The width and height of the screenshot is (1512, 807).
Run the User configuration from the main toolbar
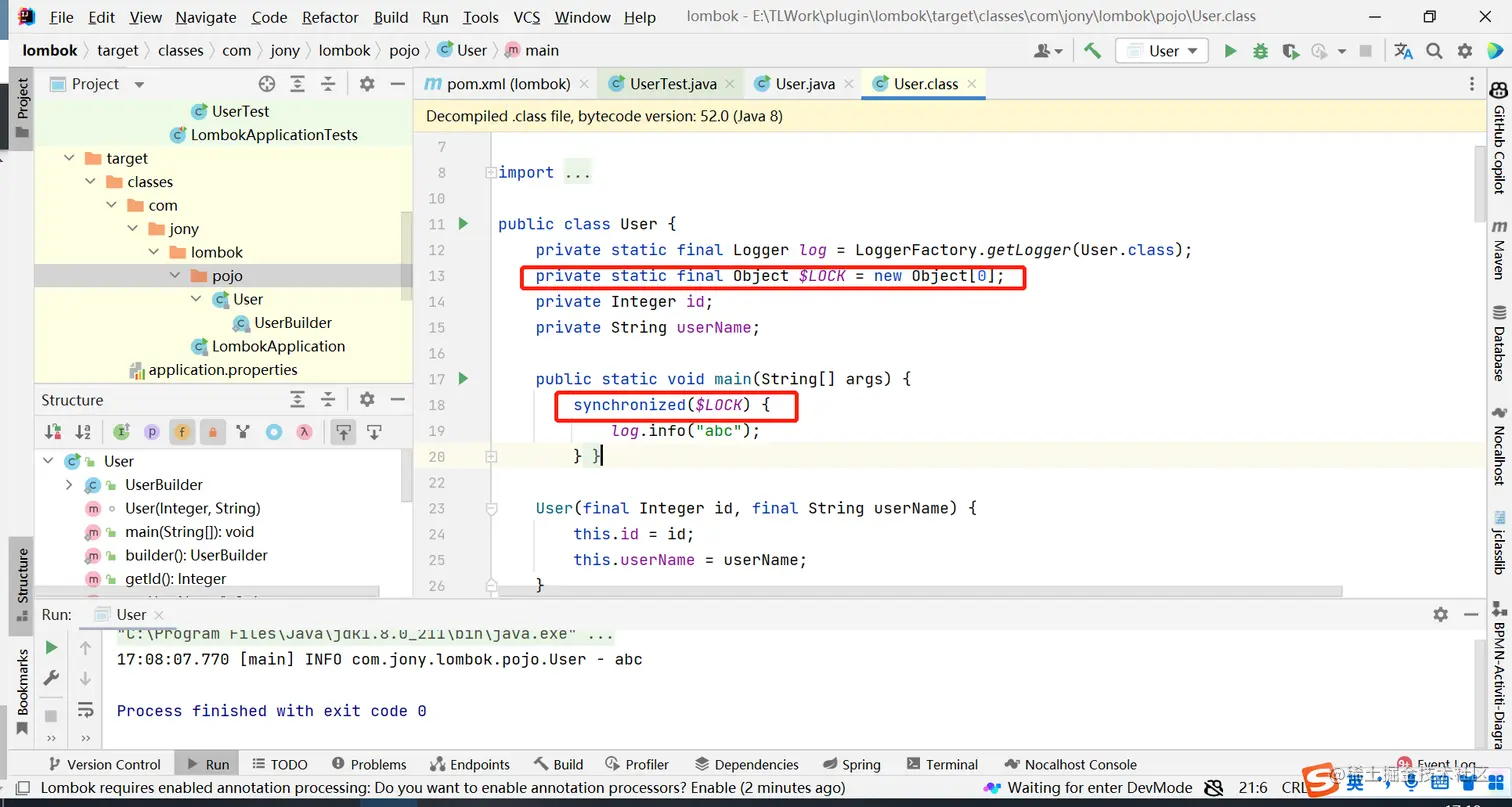click(1231, 51)
